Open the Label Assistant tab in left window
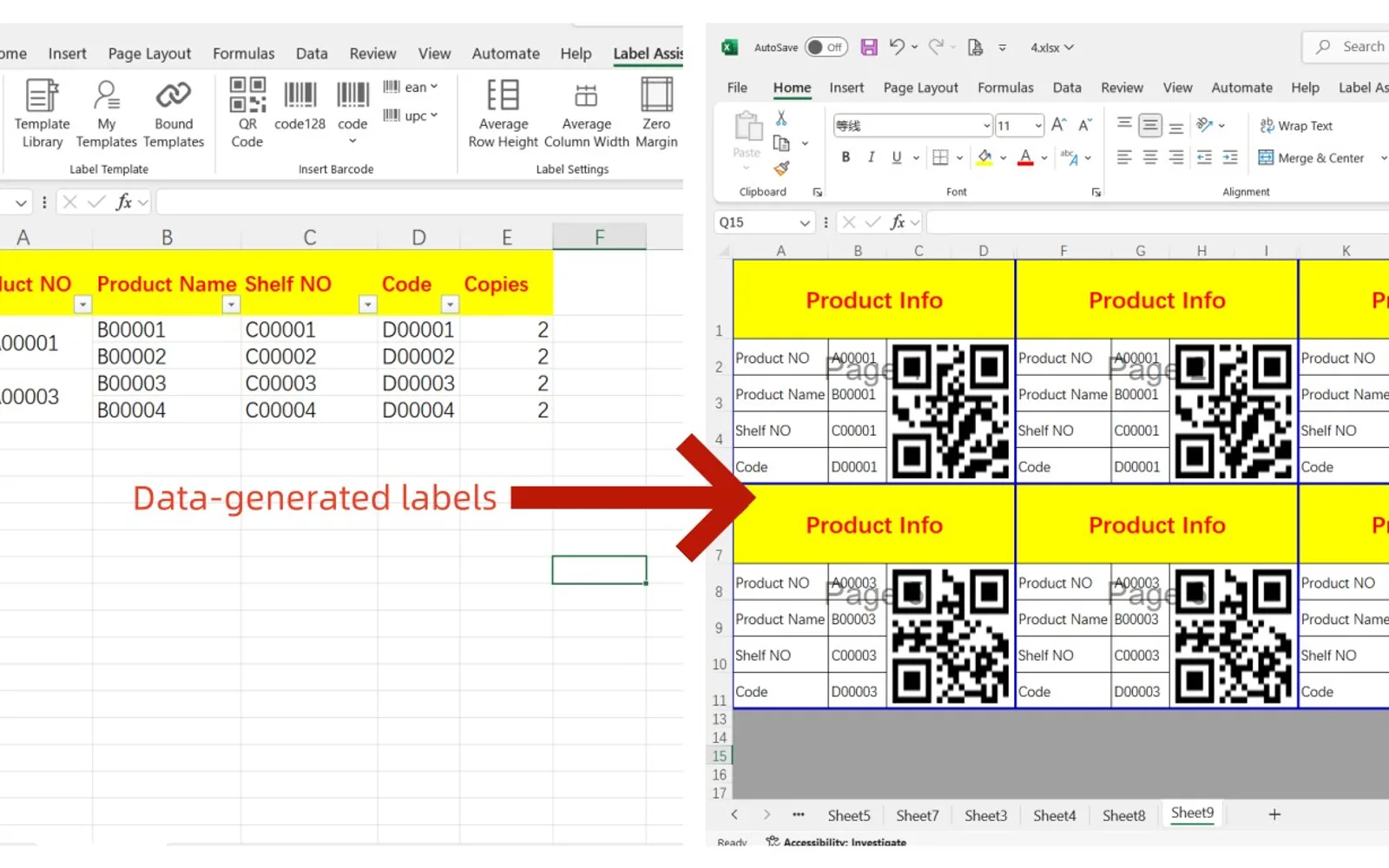Screen dimensions: 1389x868 click(648, 54)
